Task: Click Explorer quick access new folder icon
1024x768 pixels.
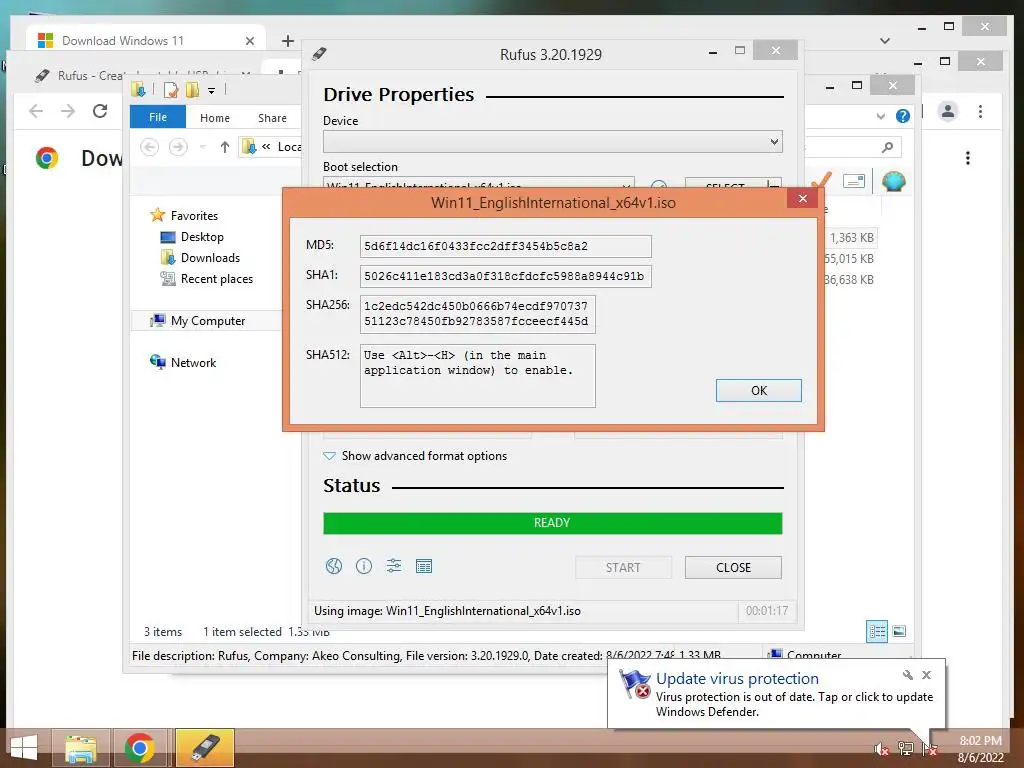Action: 192,89
